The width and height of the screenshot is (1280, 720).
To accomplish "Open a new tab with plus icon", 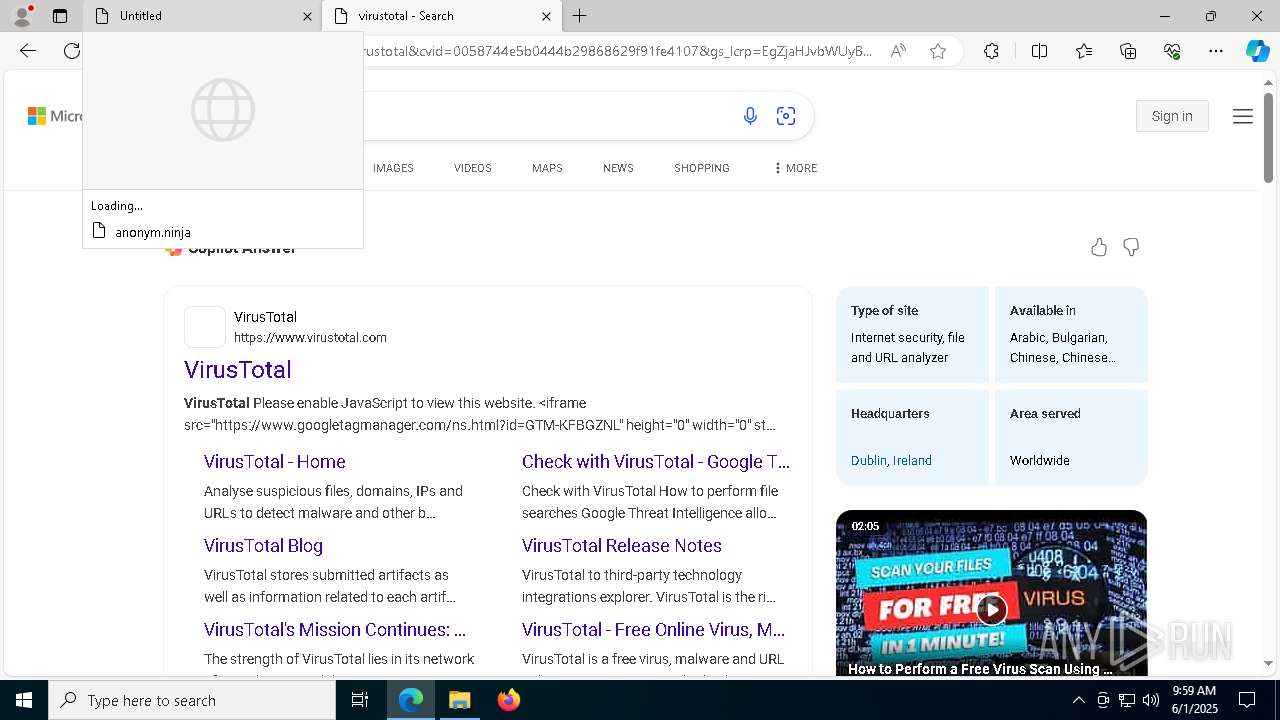I will (580, 16).
